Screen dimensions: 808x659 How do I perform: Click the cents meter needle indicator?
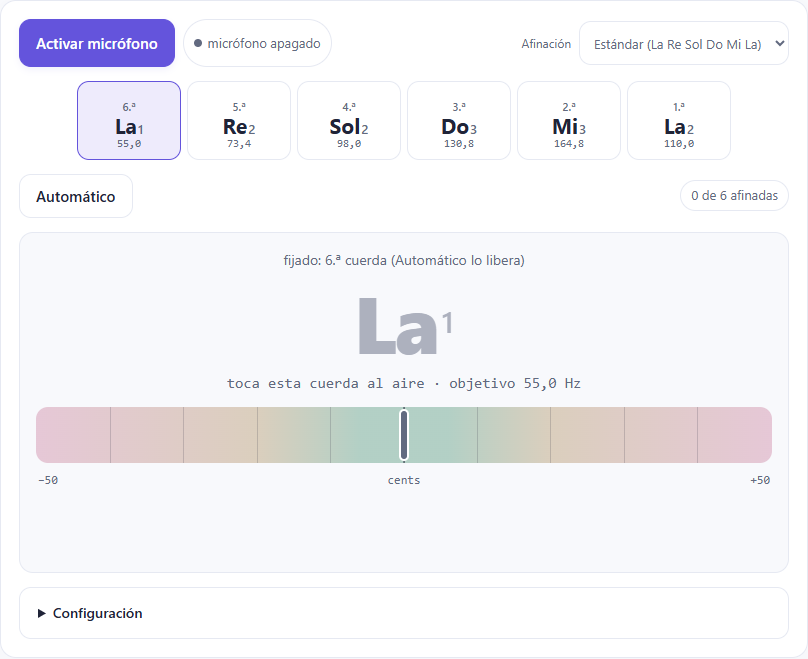[404, 435]
